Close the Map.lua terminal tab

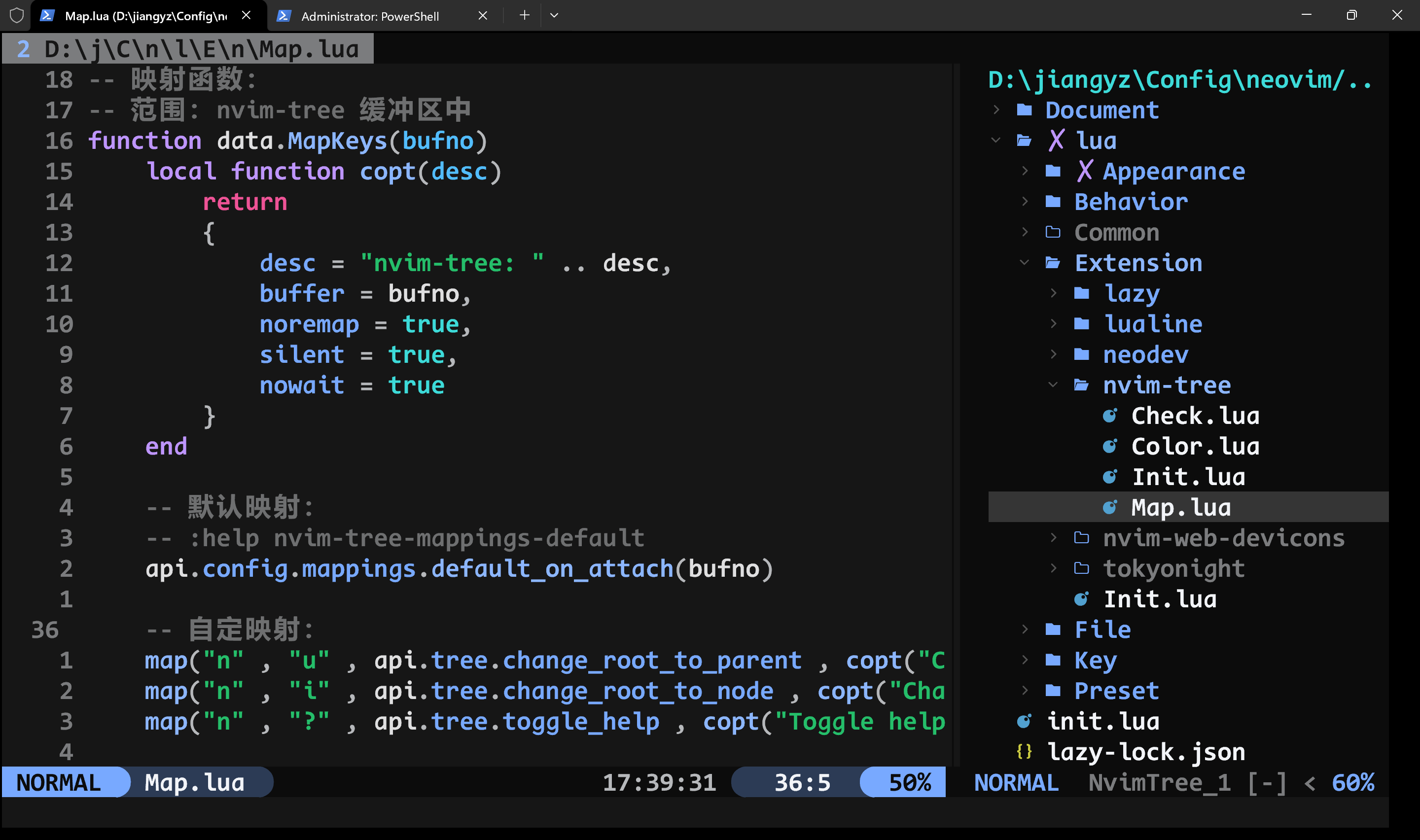246,16
